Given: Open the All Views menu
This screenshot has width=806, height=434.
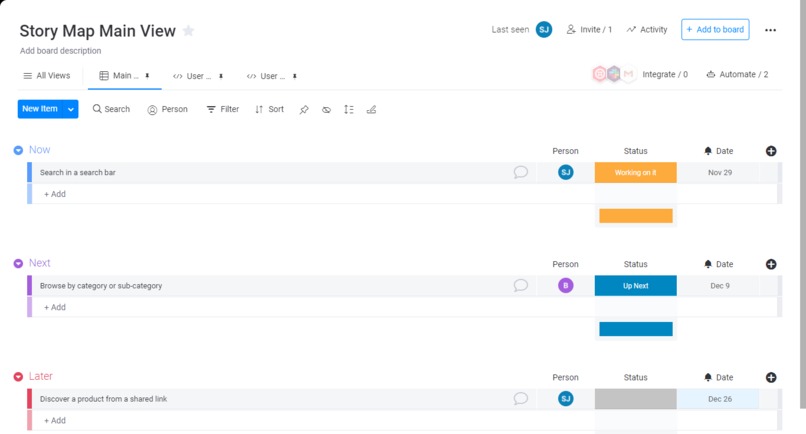Looking at the screenshot, I should coord(47,76).
